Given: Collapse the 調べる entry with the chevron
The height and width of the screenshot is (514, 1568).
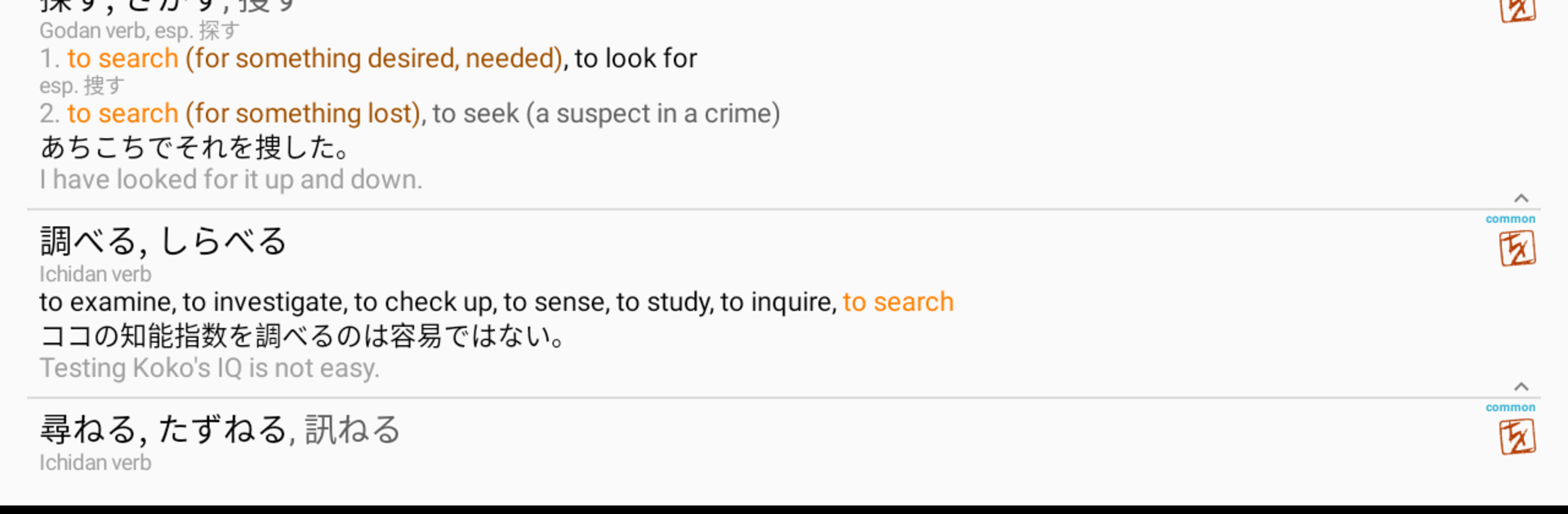Looking at the screenshot, I should (x=1521, y=387).
